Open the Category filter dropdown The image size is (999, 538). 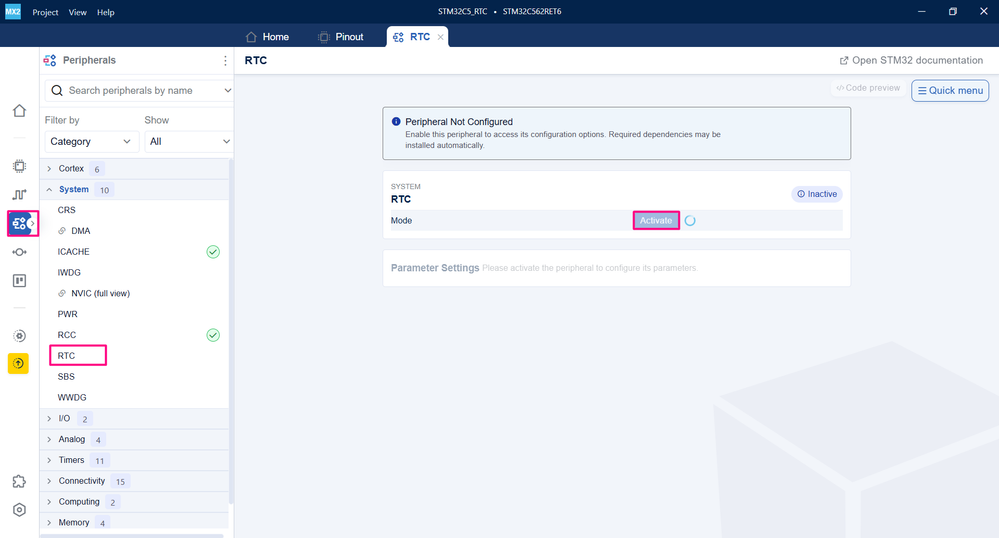[91, 142]
